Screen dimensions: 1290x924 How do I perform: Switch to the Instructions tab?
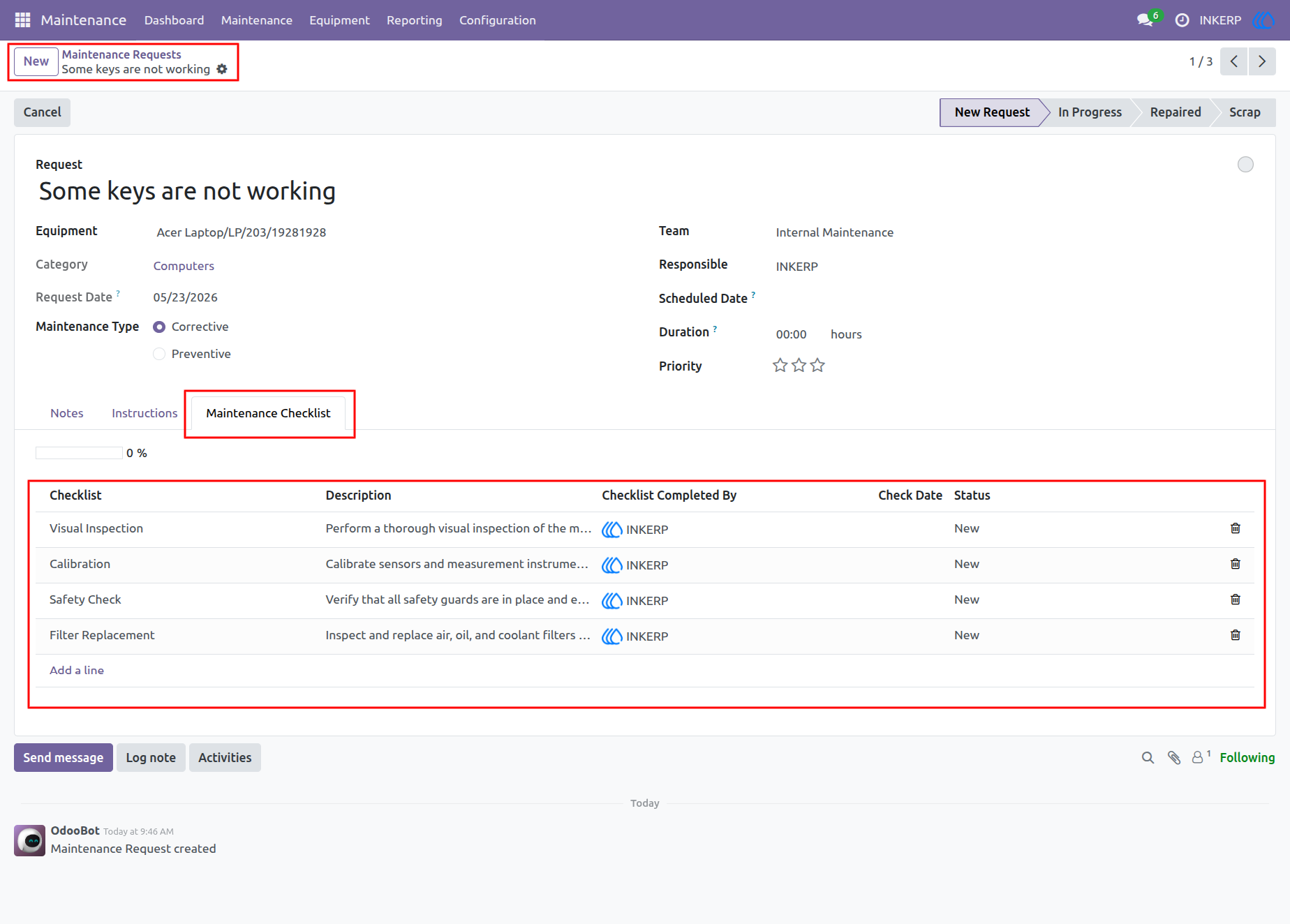(144, 413)
